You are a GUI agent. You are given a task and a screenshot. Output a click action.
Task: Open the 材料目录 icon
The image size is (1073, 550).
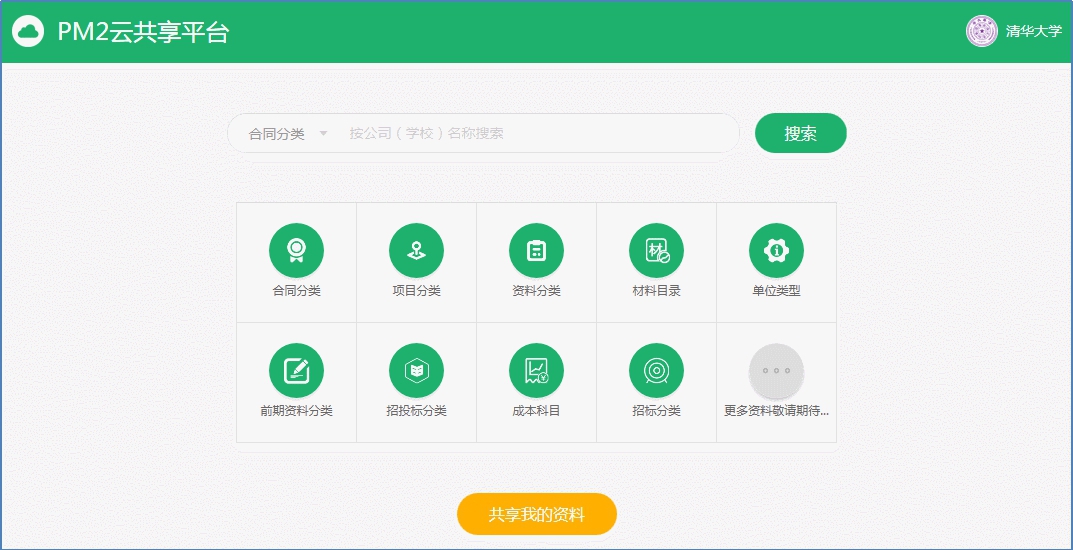[x=656, y=250]
